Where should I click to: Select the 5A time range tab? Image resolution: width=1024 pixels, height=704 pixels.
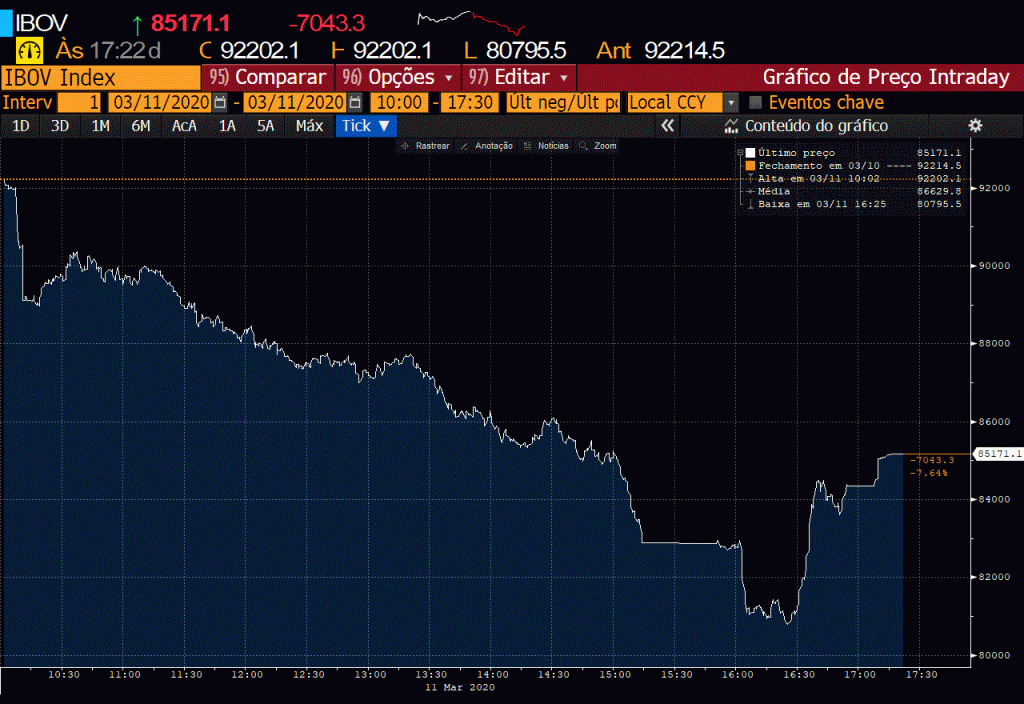(265, 125)
